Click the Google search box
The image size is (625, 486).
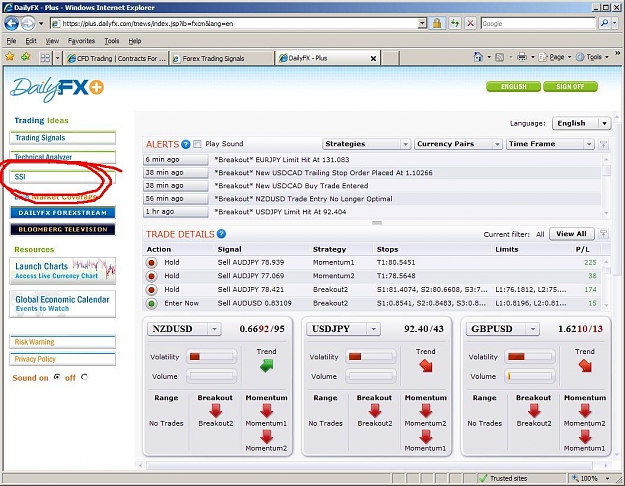tap(538, 24)
